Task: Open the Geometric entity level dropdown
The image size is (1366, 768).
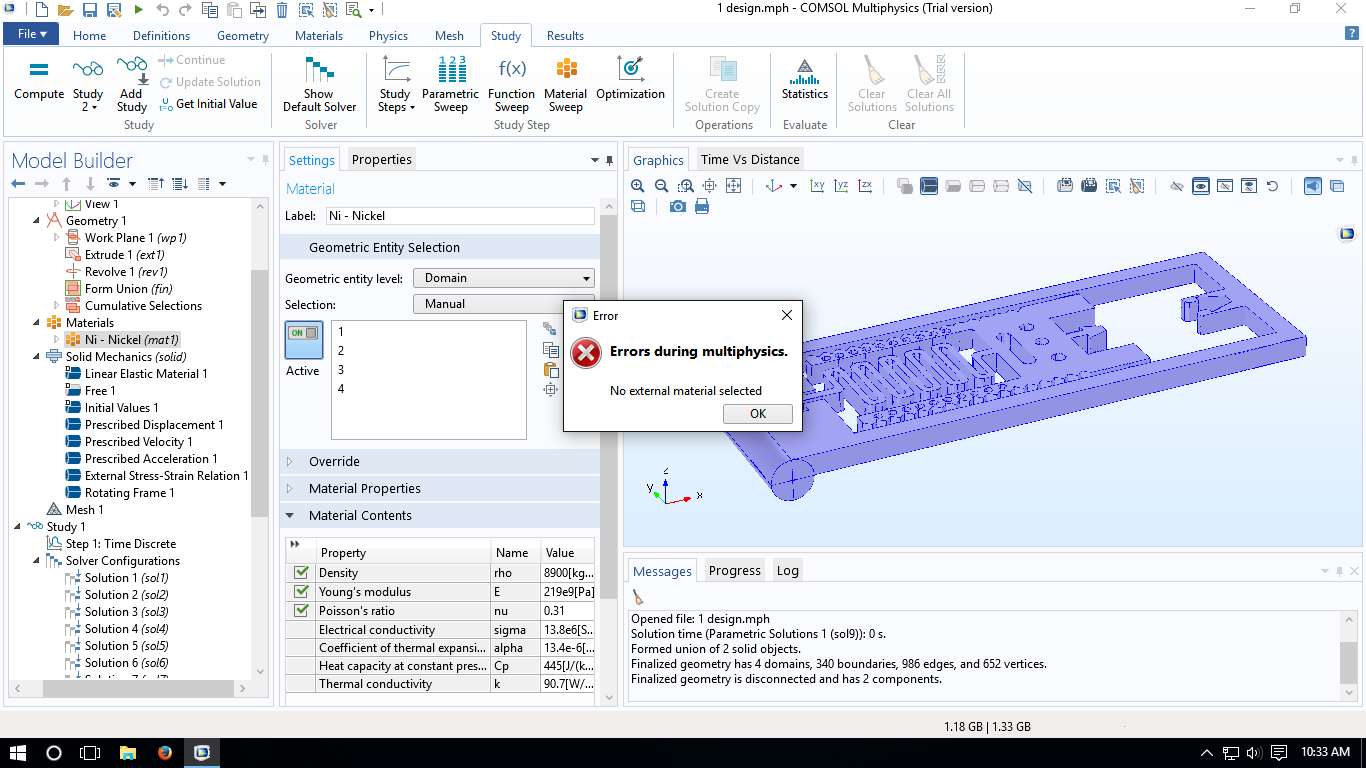Action: (504, 278)
